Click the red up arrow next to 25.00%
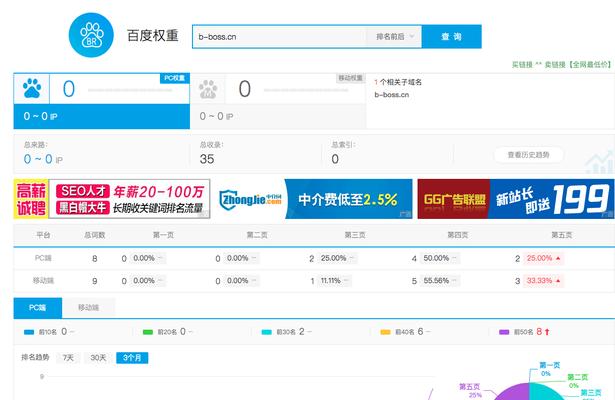 pyautogui.click(x=558, y=258)
